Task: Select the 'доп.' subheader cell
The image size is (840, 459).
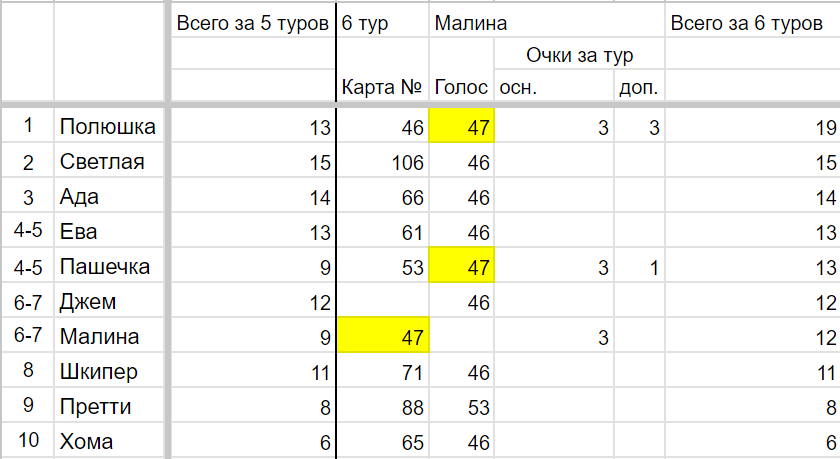Action: click(x=639, y=86)
